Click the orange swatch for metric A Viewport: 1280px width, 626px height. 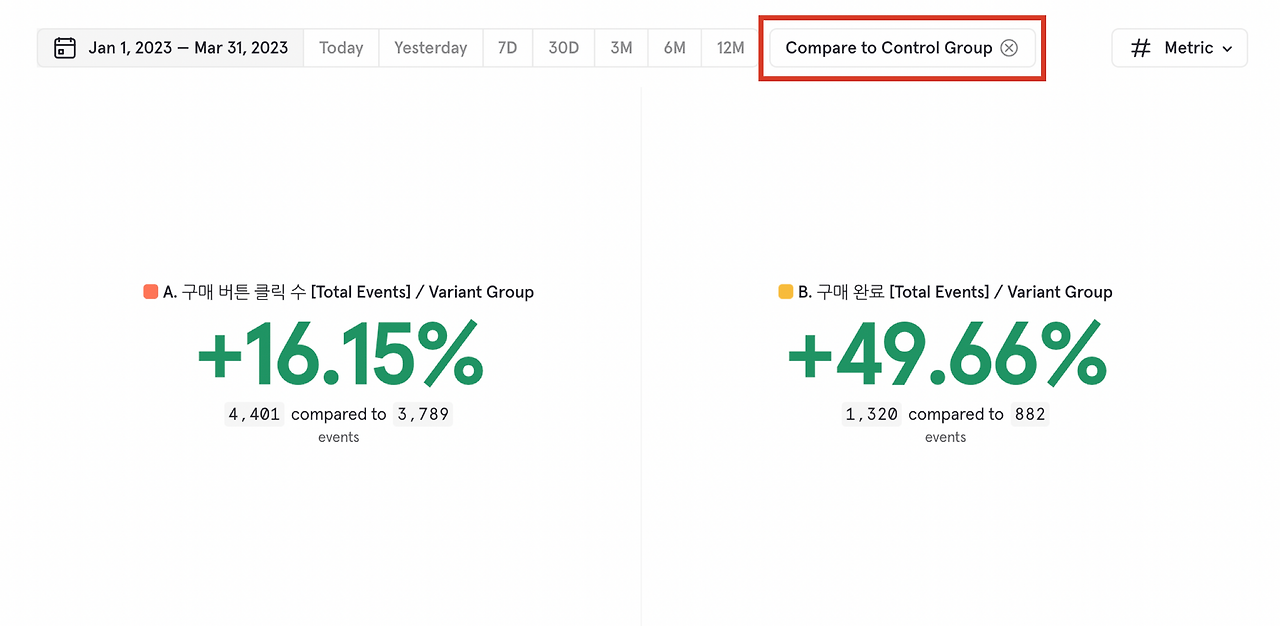coord(151,292)
